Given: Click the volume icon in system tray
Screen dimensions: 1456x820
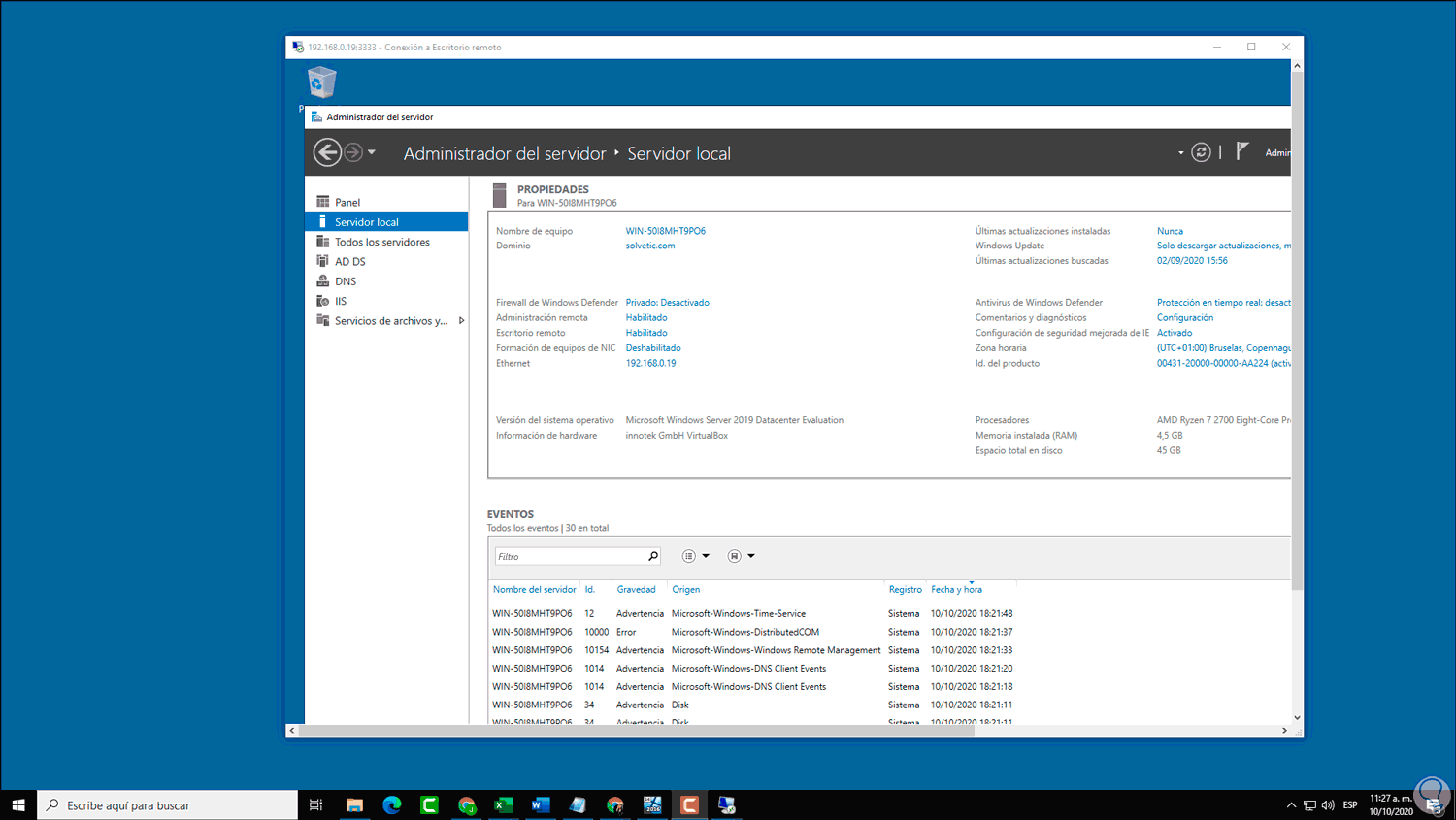Looking at the screenshot, I should click(1328, 805).
